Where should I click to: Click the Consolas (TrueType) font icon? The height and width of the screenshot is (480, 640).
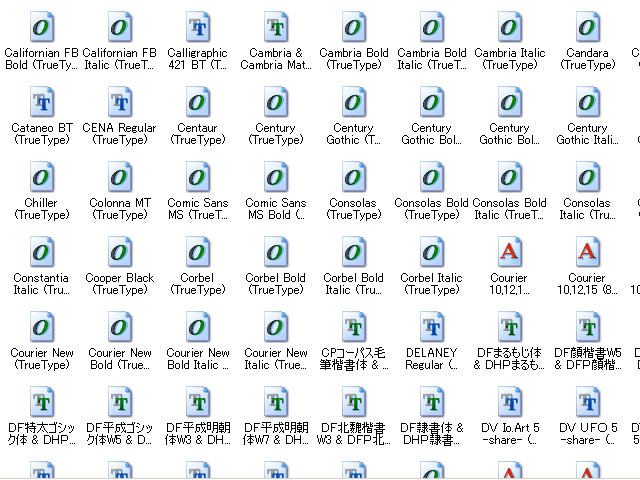coord(353,177)
